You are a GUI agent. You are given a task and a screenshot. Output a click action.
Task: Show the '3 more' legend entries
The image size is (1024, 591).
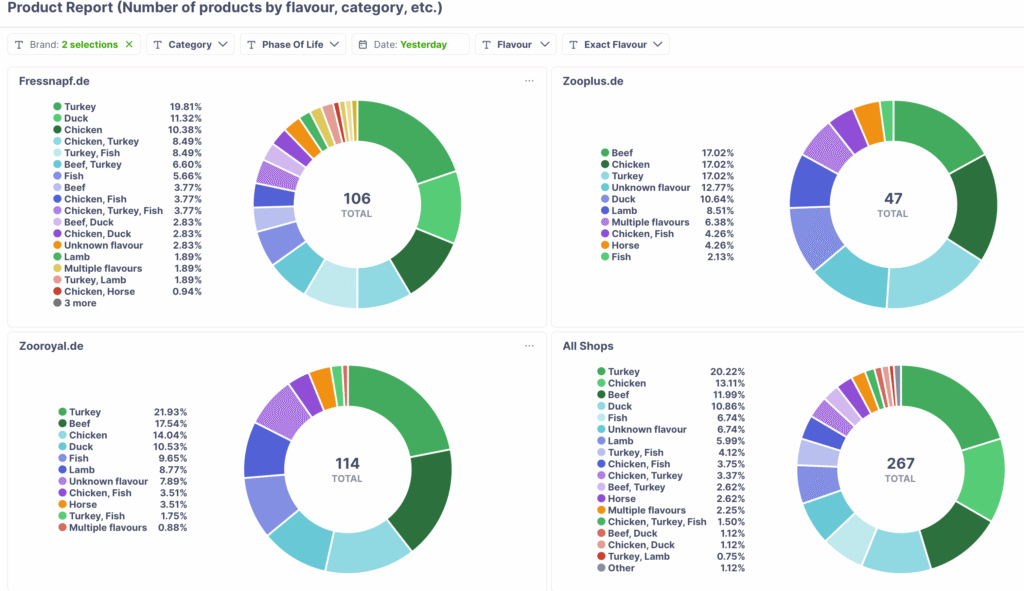(80, 303)
